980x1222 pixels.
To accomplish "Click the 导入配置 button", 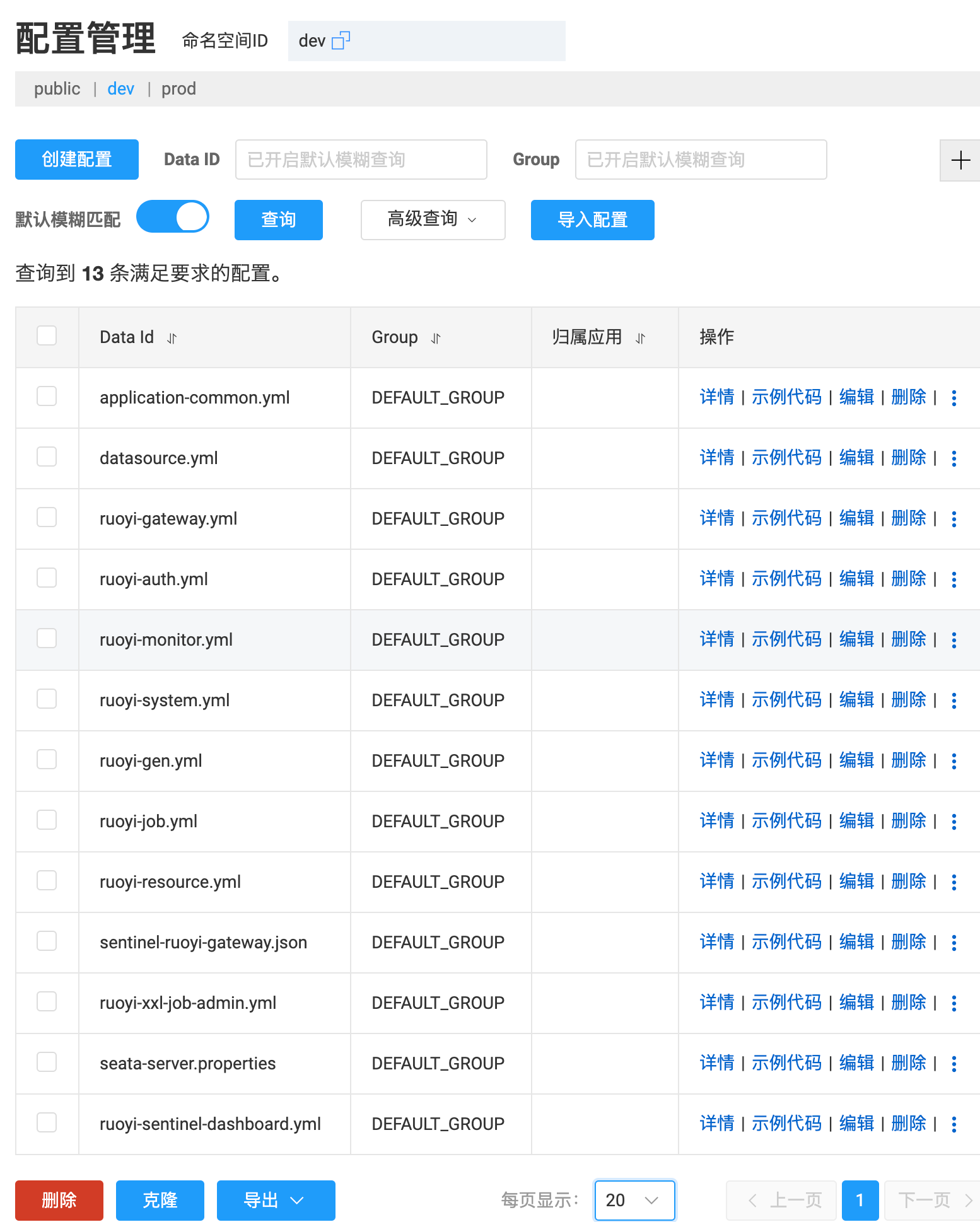I will click(x=593, y=219).
